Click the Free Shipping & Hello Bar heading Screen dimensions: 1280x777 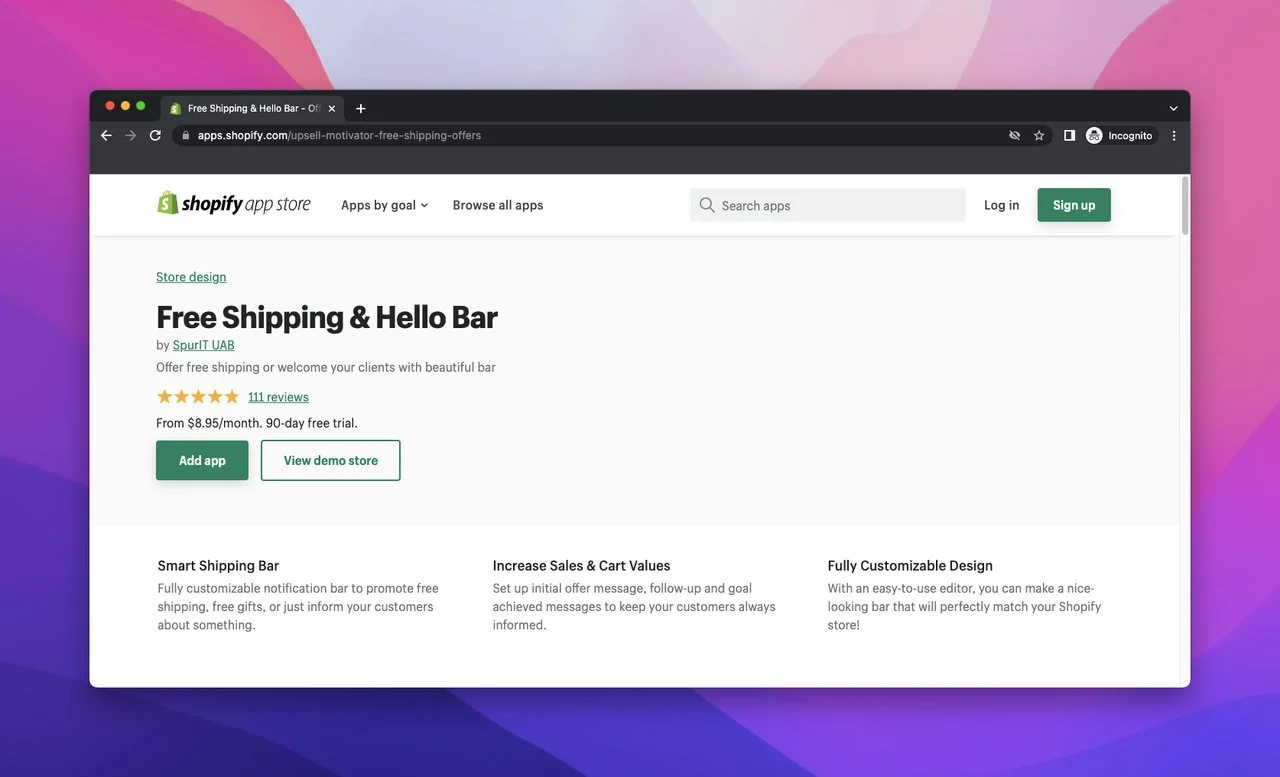[x=327, y=317]
